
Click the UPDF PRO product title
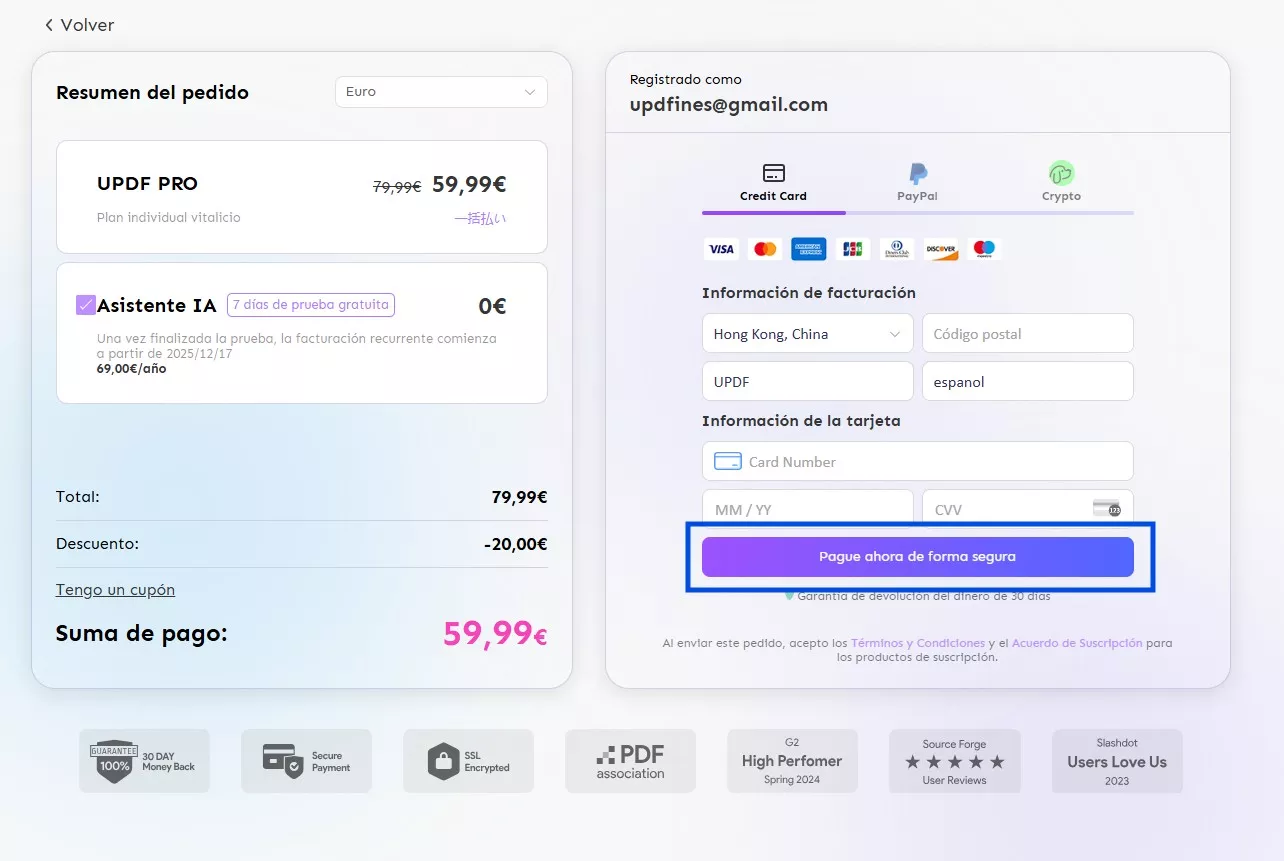148,184
